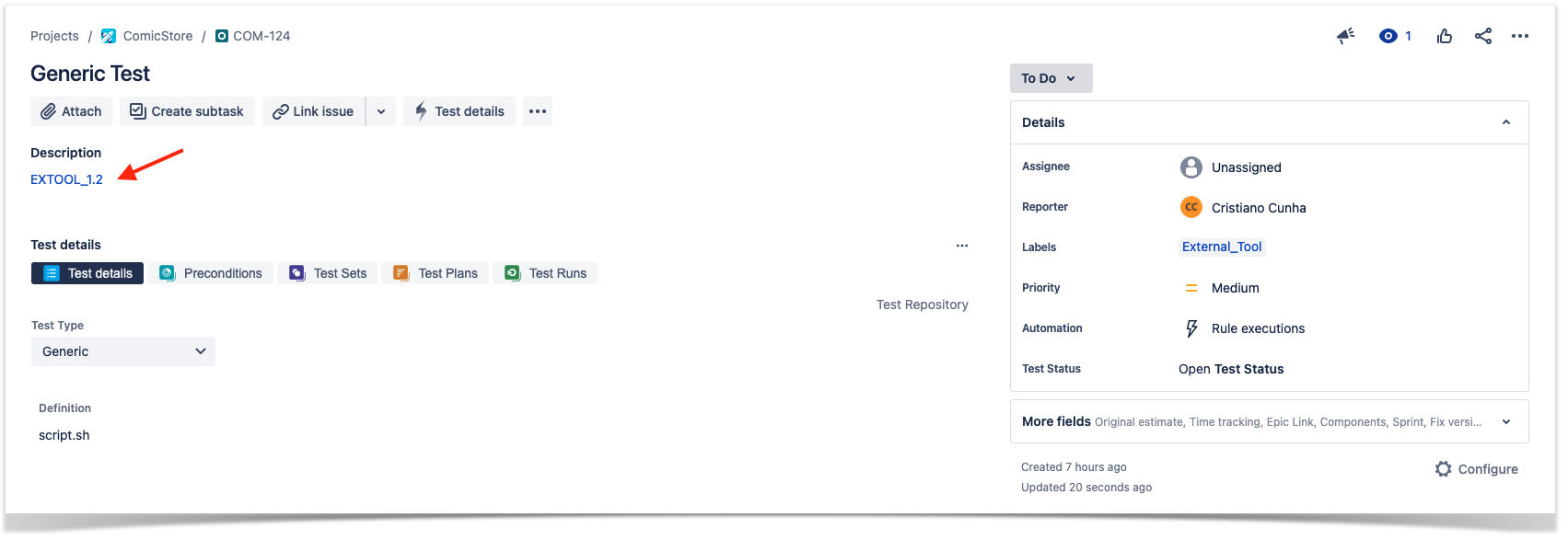
Task: Click Create subtask button
Action: pyautogui.click(x=187, y=111)
